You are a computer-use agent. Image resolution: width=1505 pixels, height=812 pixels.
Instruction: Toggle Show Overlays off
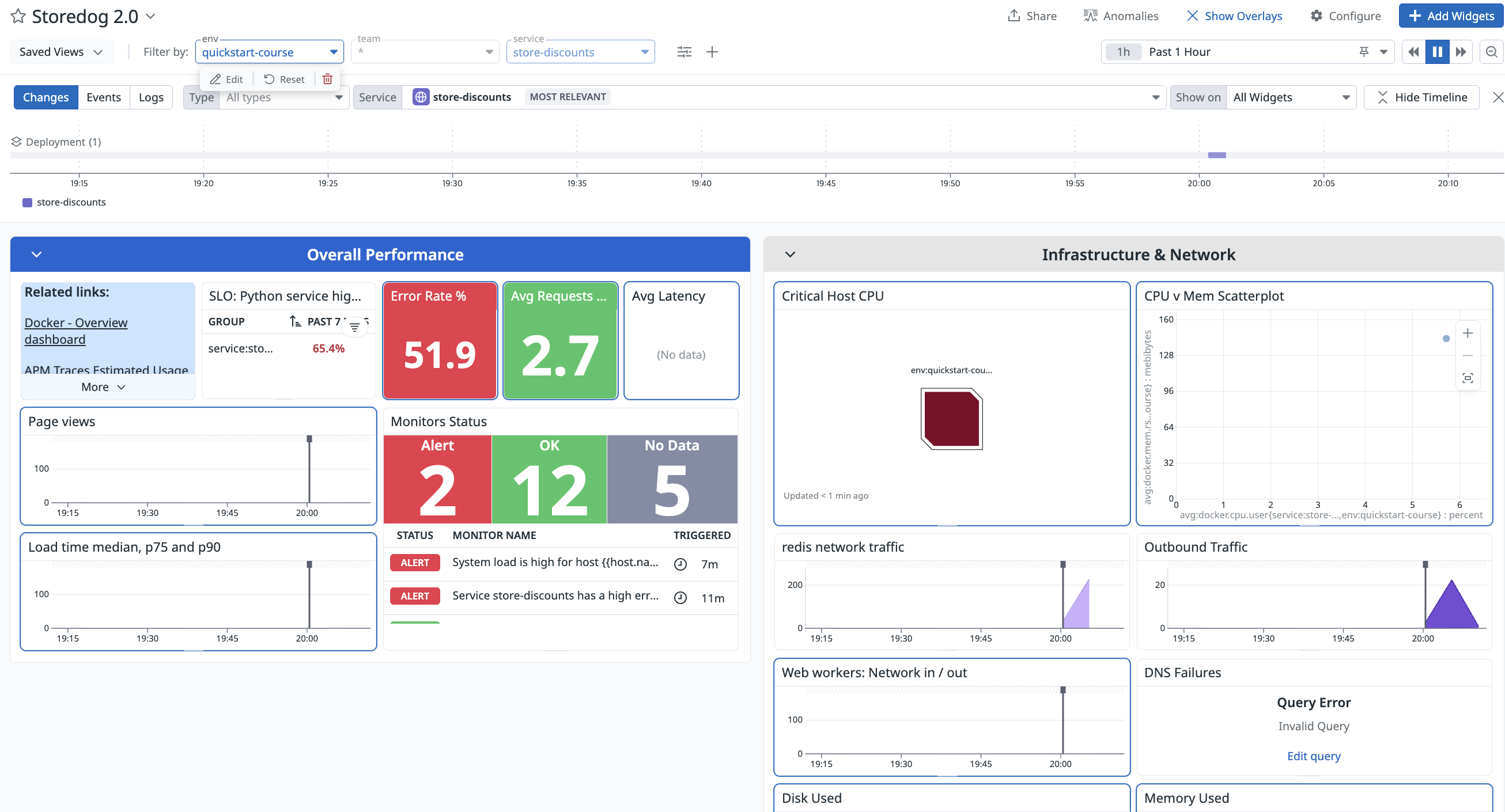(1234, 16)
